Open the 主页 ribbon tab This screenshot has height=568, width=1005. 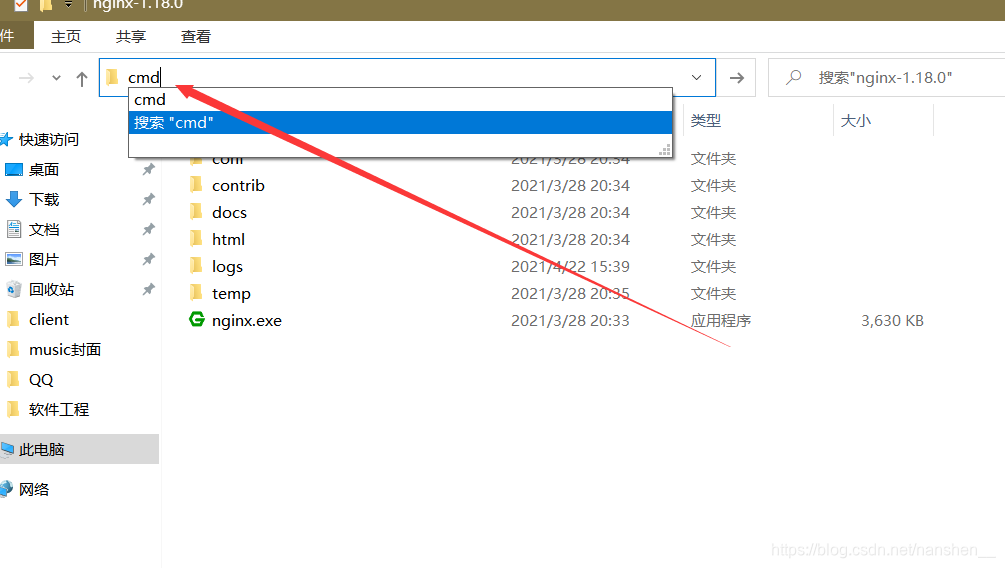point(66,37)
